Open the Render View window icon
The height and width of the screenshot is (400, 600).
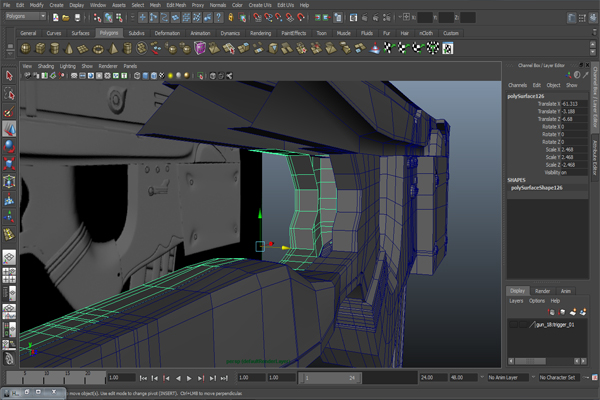click(x=353, y=18)
